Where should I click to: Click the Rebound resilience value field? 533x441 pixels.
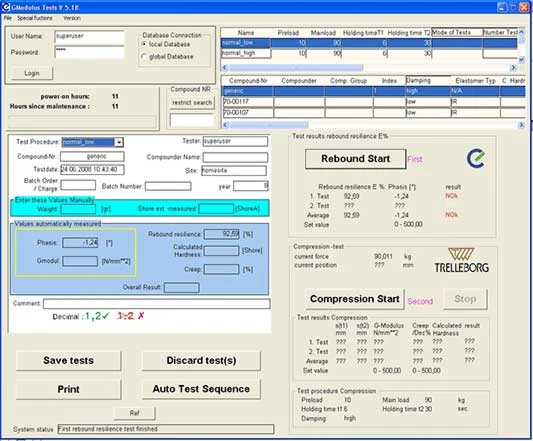(222, 234)
